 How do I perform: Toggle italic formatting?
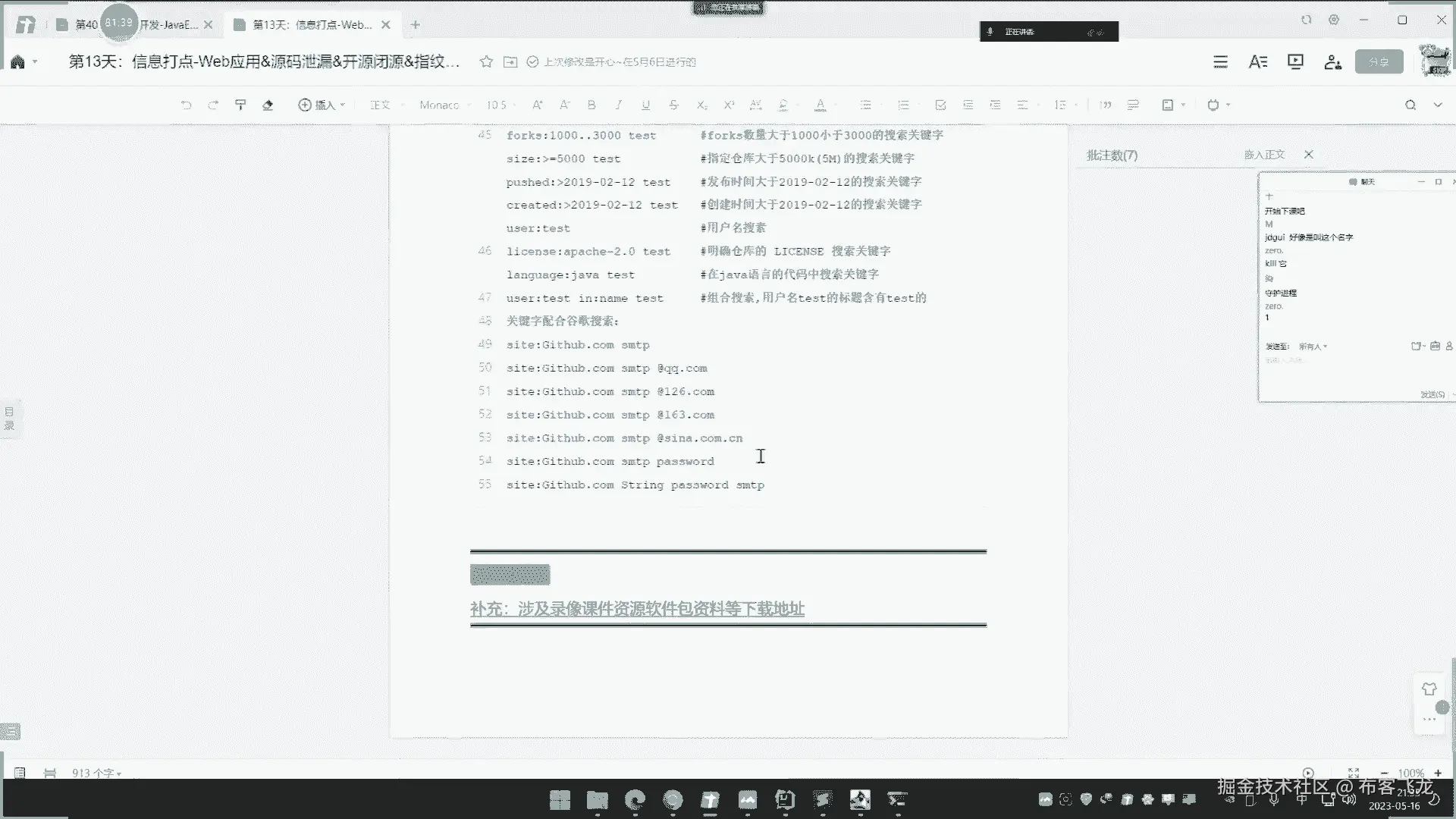(619, 105)
